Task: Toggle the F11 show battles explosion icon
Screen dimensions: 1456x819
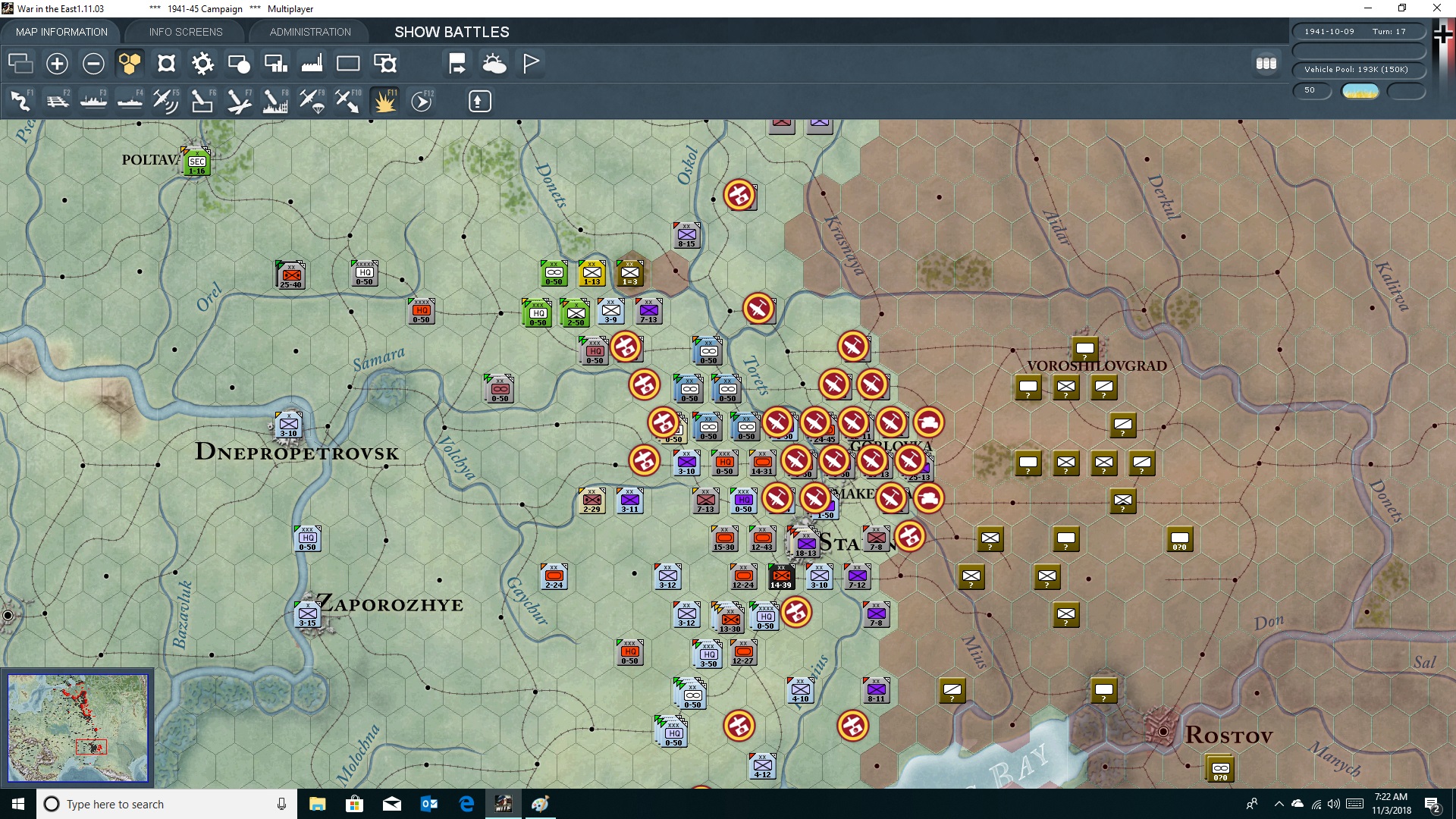Action: click(x=384, y=100)
